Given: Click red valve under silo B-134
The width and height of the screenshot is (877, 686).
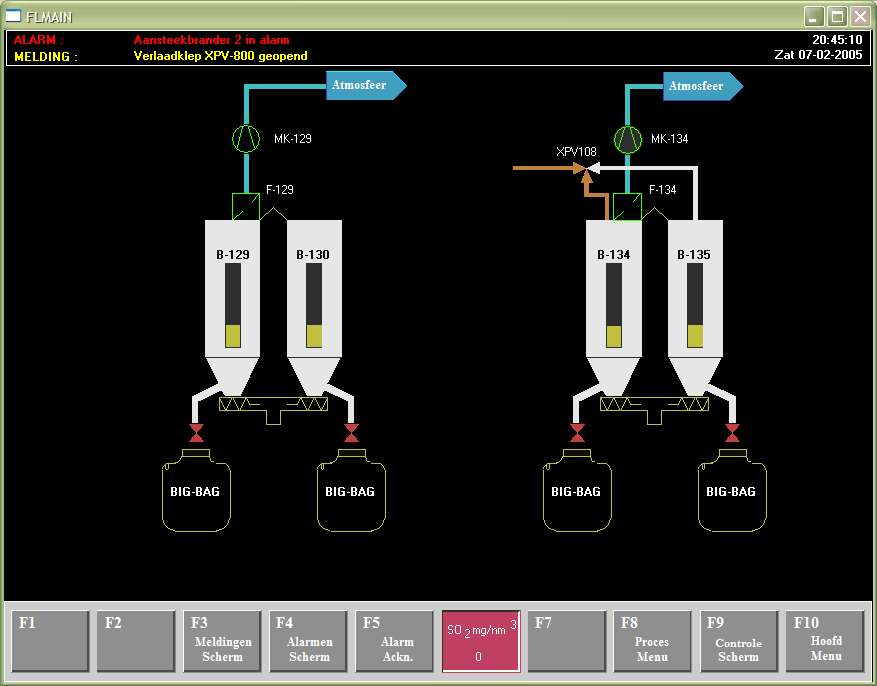Looking at the screenshot, I should (577, 433).
